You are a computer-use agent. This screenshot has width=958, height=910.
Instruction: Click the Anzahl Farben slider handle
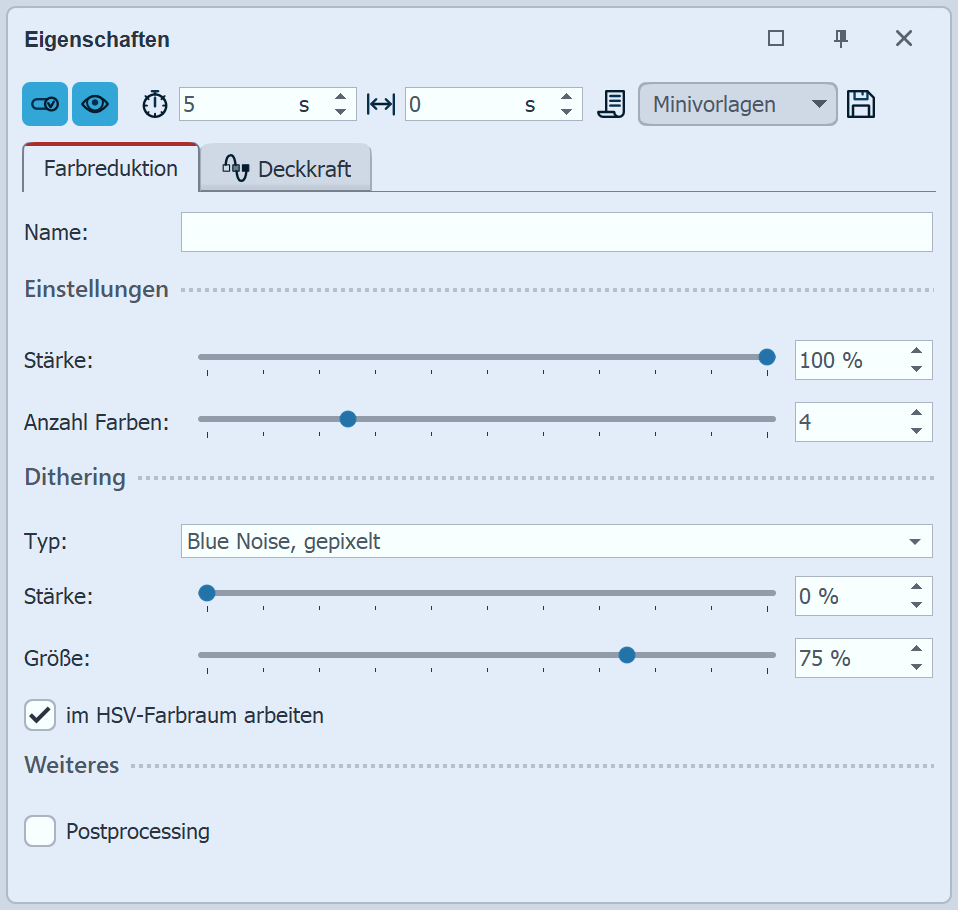click(x=348, y=419)
